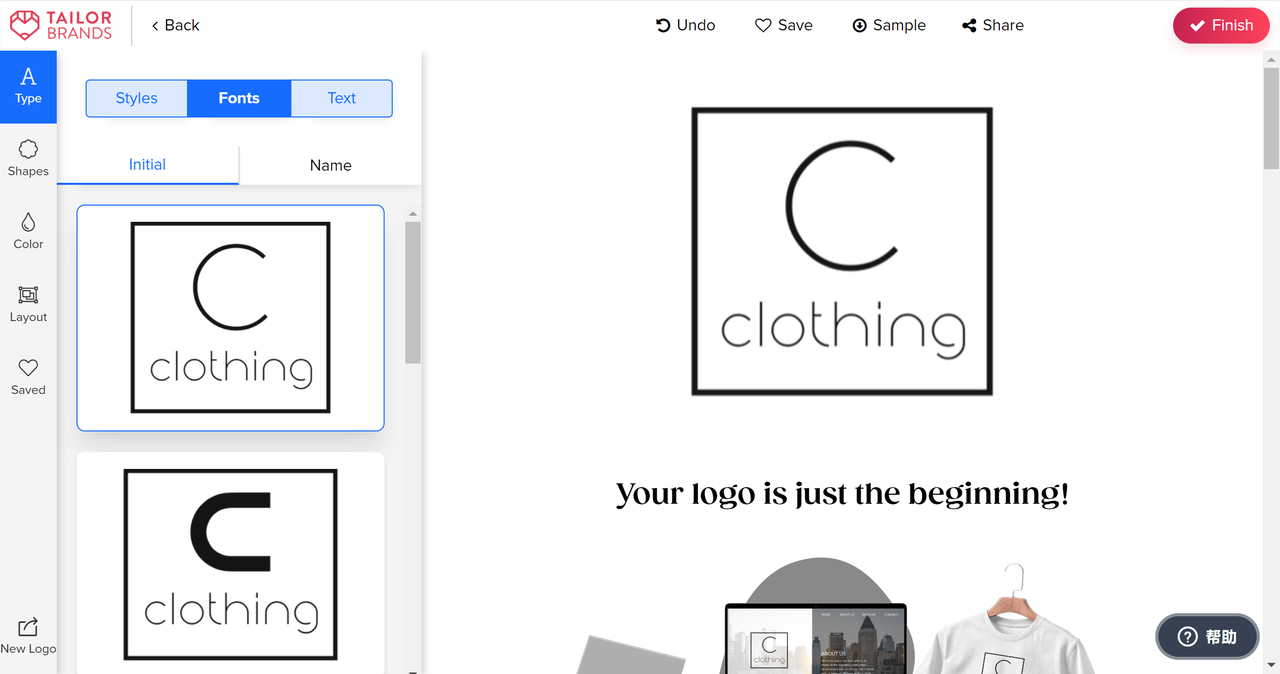Share the logo design
This screenshot has height=674, width=1280.
pyautogui.click(x=993, y=25)
